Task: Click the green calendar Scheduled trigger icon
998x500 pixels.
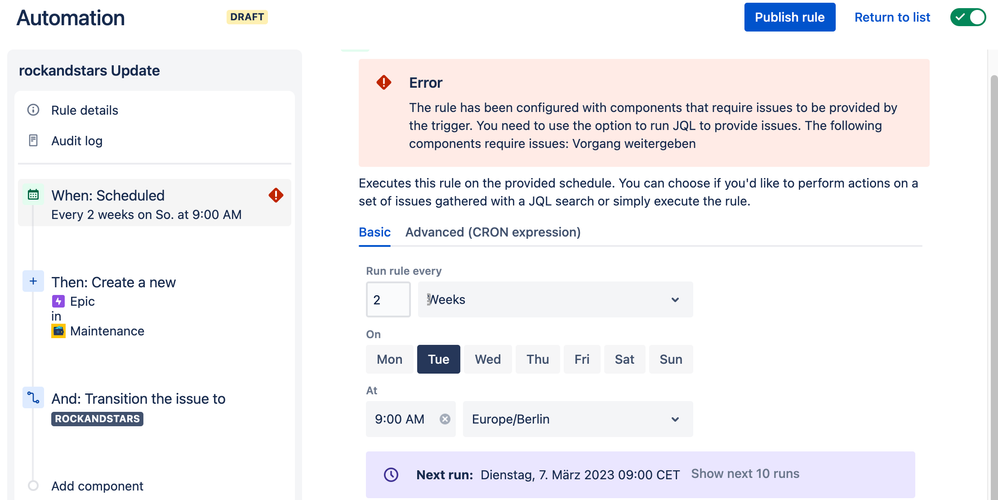Action: pyautogui.click(x=33, y=195)
